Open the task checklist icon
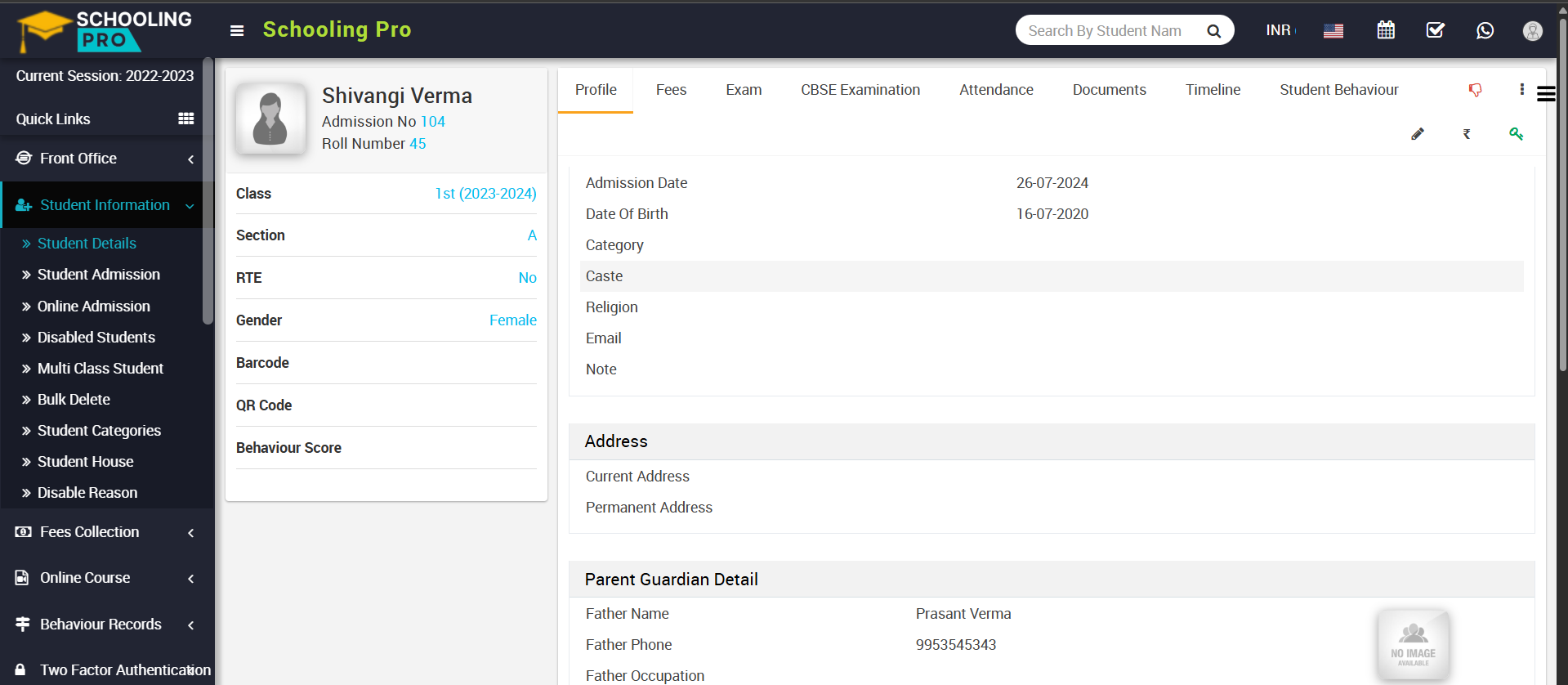 (x=1436, y=30)
